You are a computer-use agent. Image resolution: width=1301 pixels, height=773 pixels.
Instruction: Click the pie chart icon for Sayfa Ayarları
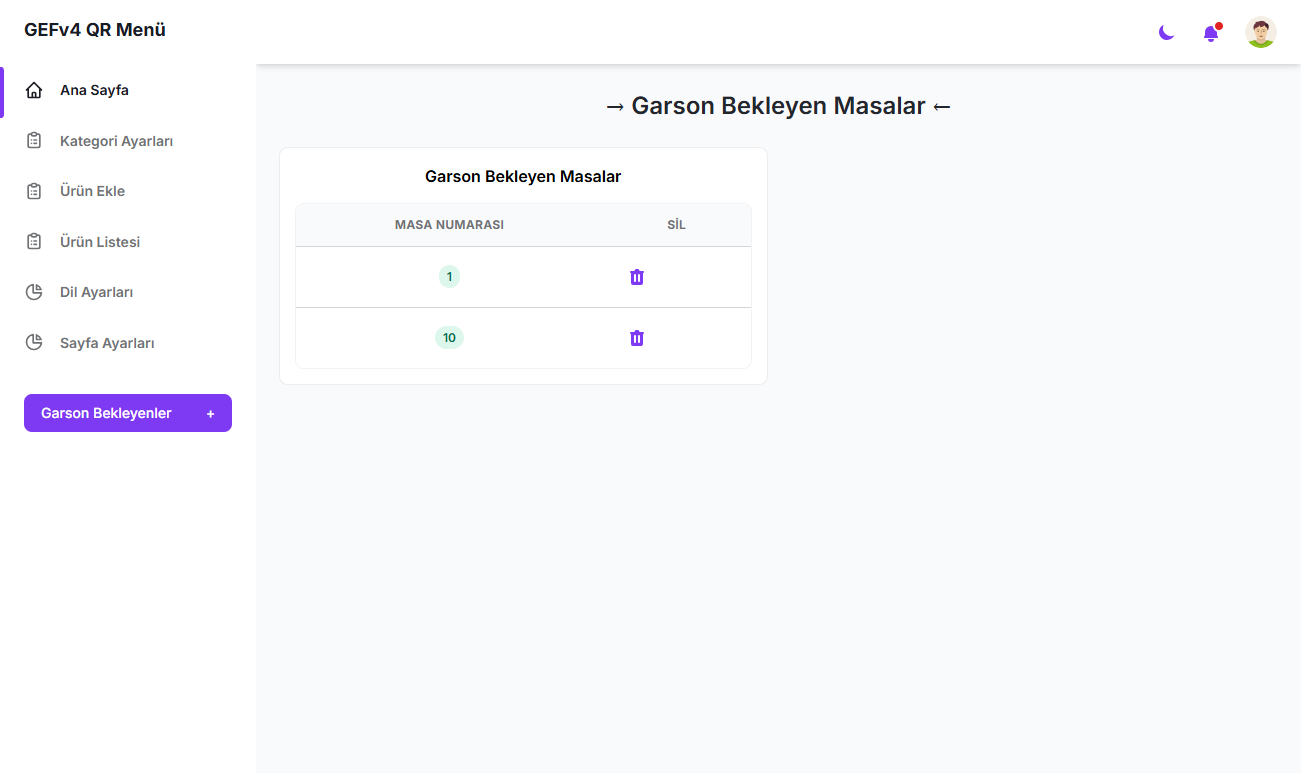click(34, 343)
